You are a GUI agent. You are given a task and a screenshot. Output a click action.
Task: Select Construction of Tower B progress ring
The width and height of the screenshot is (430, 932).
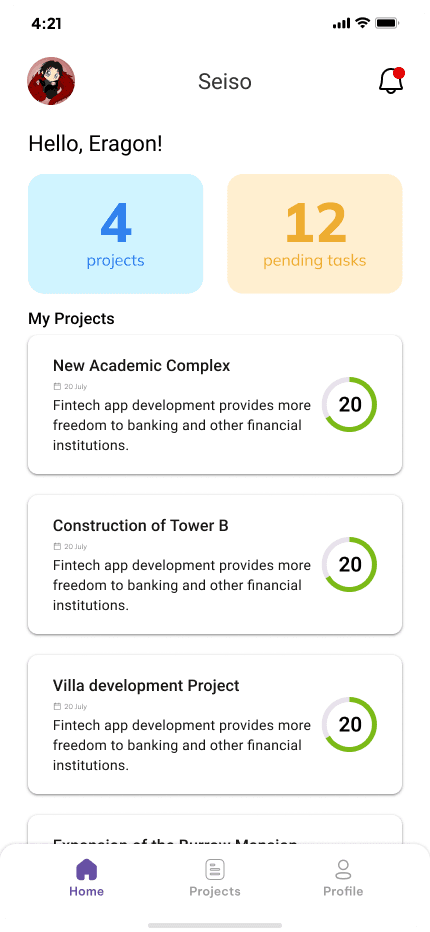(350, 564)
